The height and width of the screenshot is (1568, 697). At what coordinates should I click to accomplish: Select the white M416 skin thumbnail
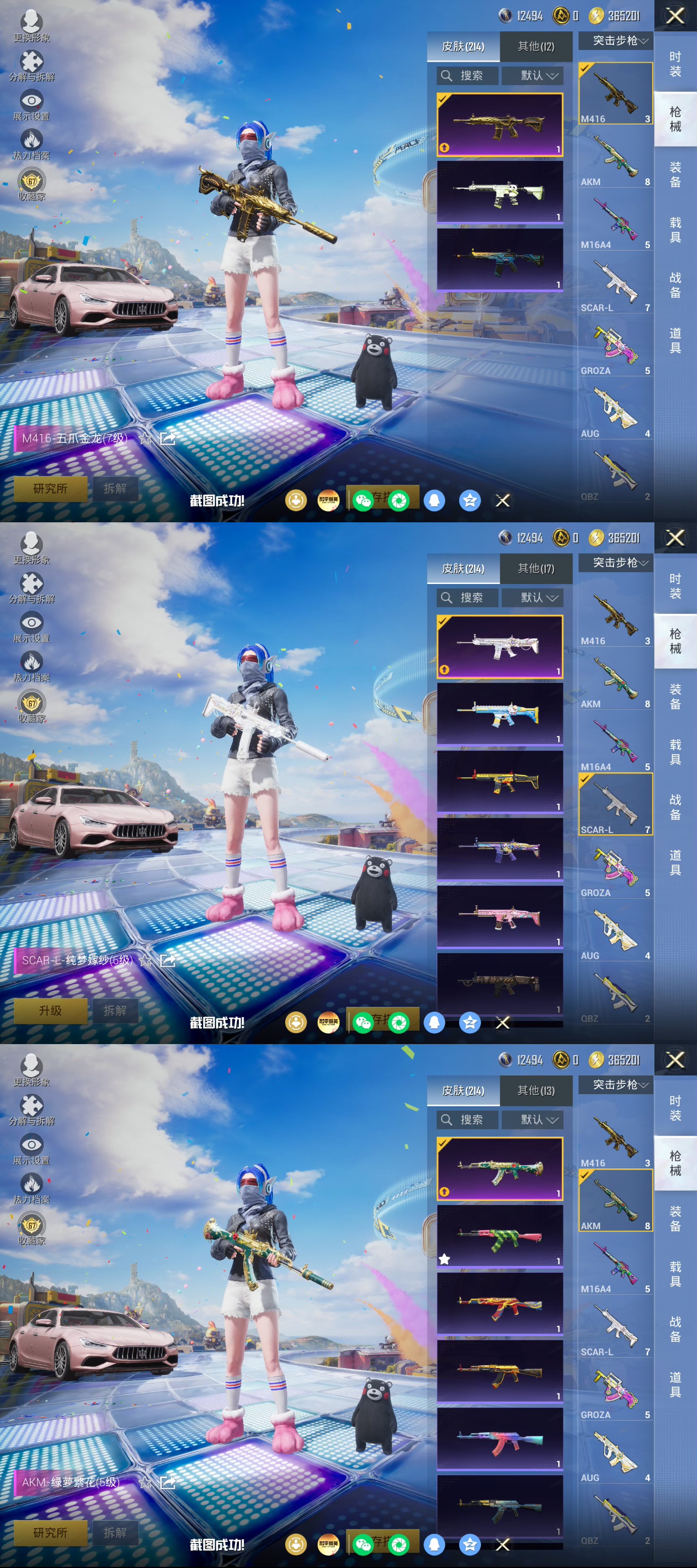[500, 193]
